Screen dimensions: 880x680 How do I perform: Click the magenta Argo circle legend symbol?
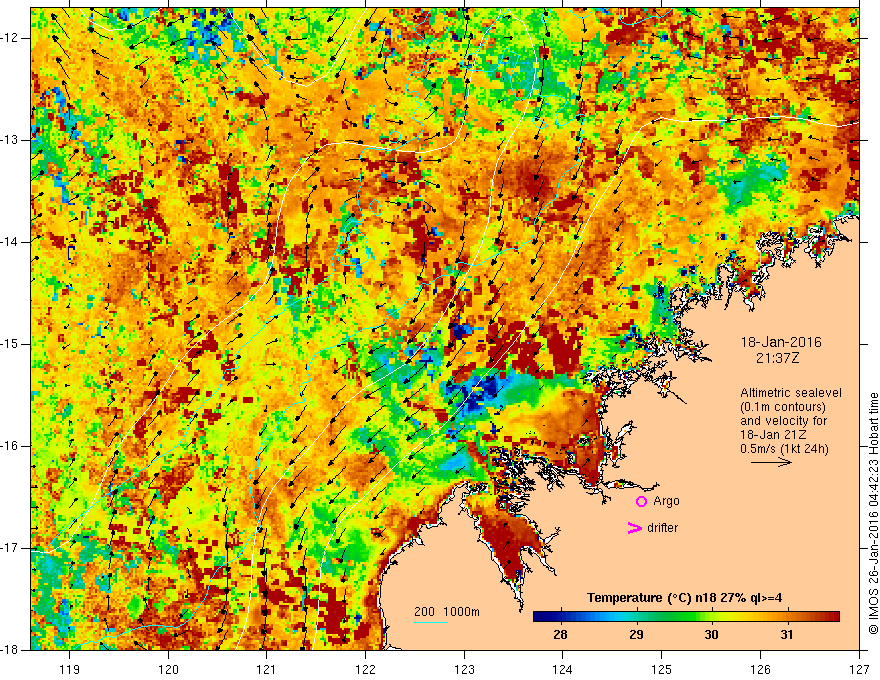click(641, 502)
